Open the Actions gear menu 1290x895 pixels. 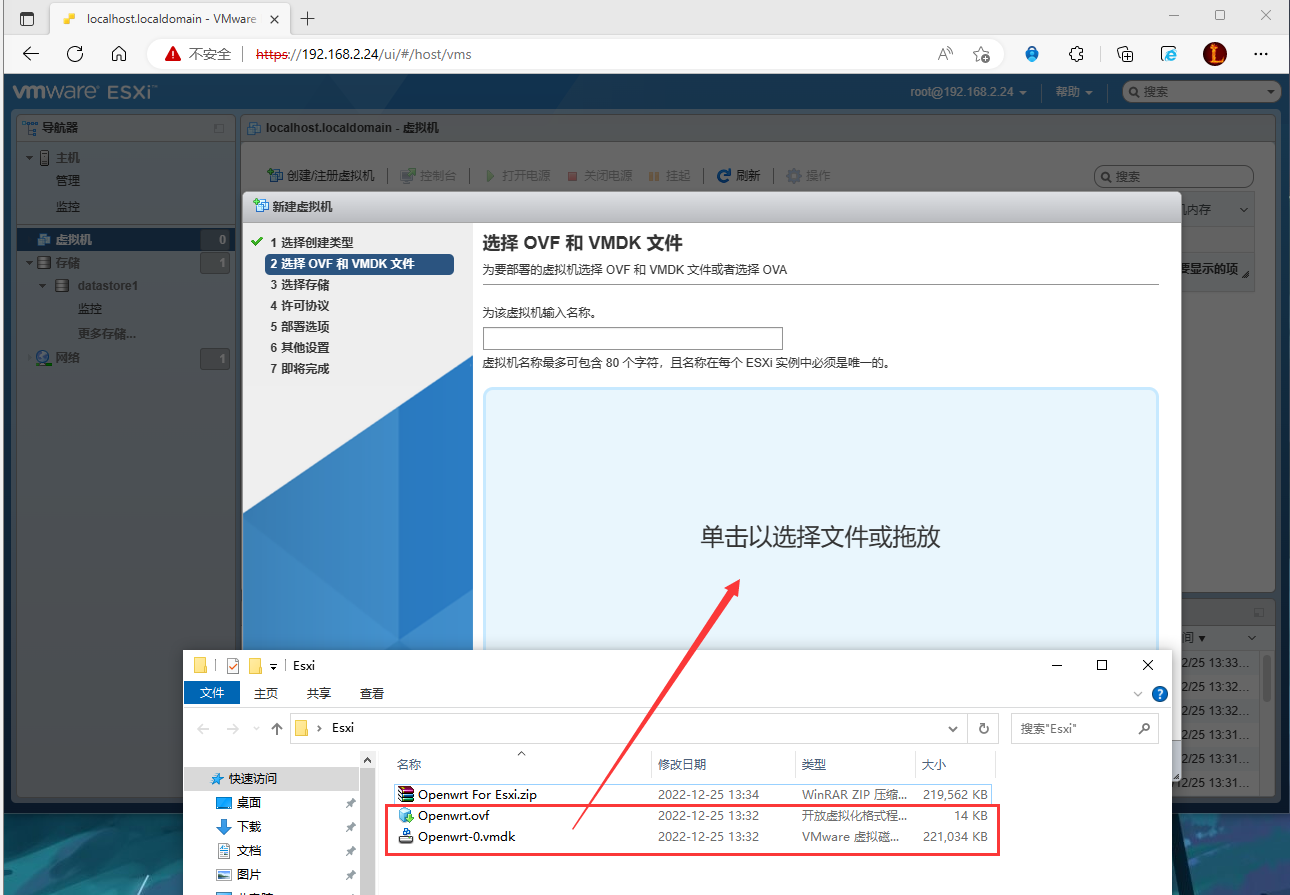(x=808, y=175)
